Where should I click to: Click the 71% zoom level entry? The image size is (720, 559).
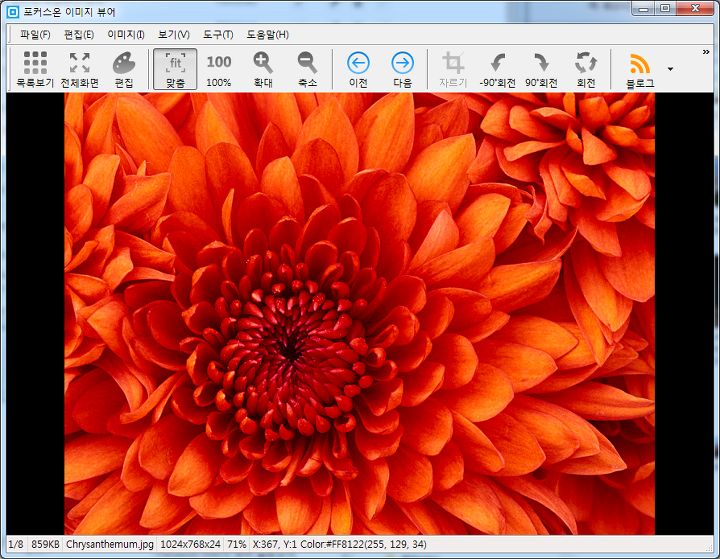(x=237, y=544)
